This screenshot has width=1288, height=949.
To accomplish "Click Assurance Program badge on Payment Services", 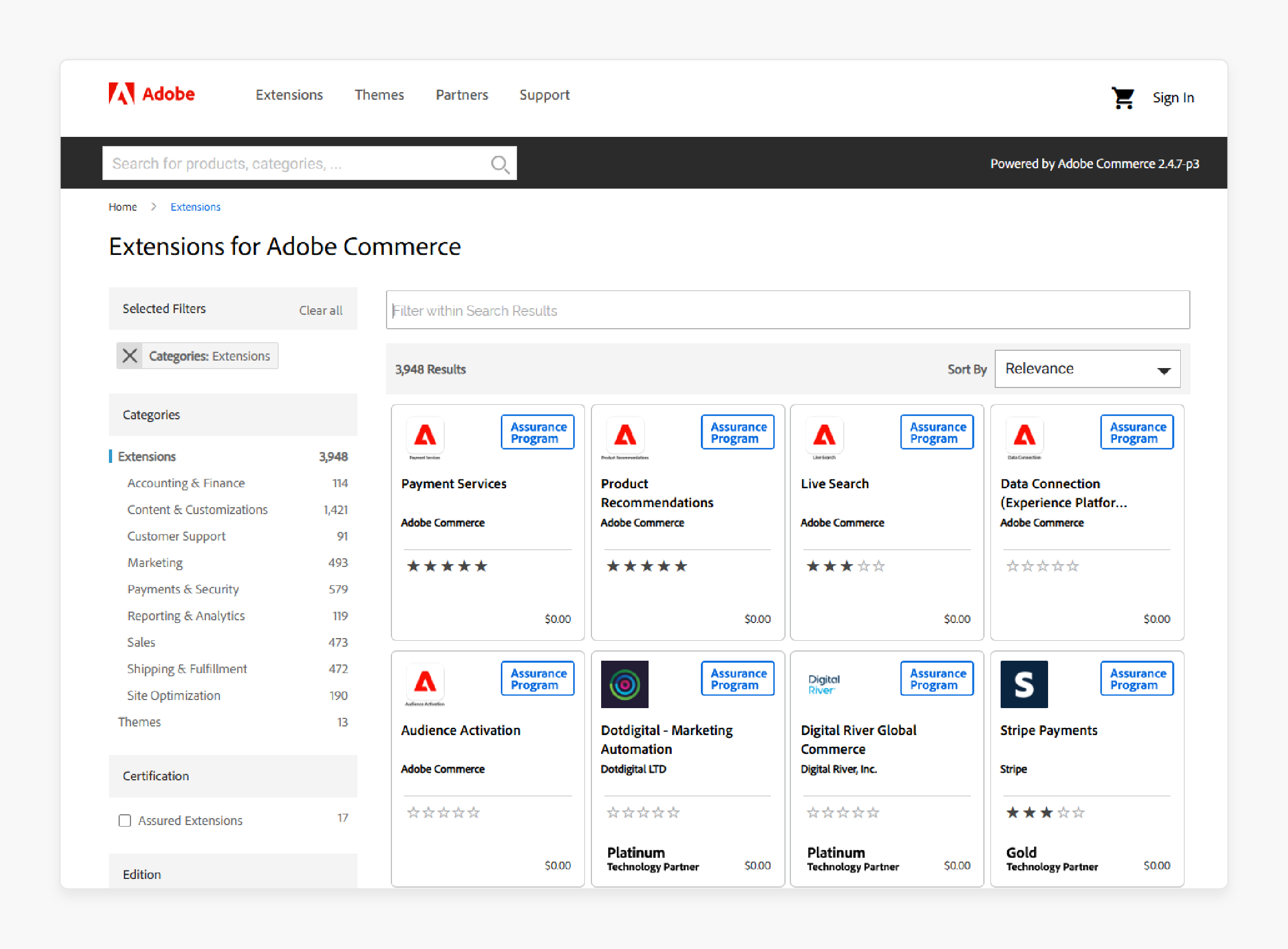I will [x=538, y=432].
